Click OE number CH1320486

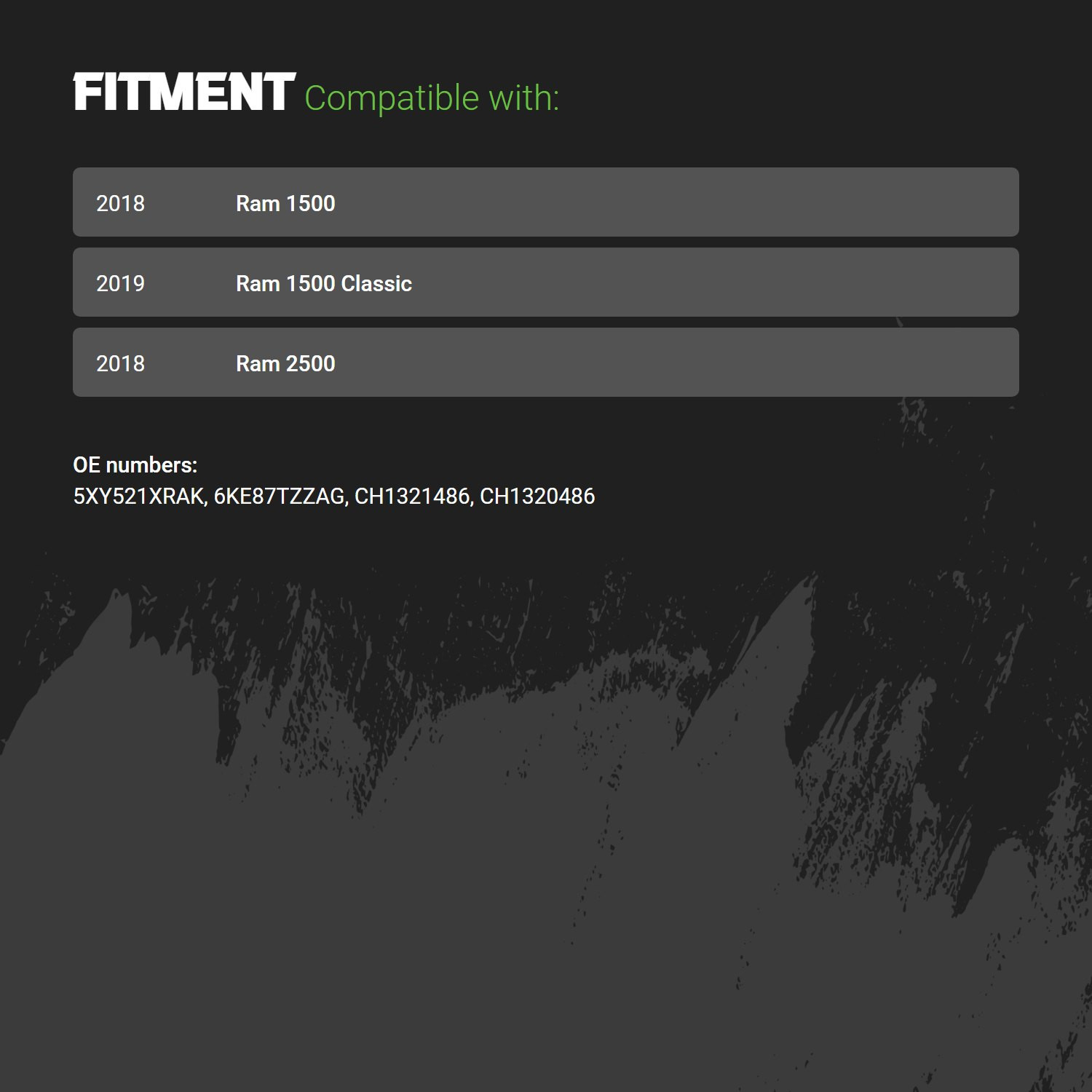pyautogui.click(x=537, y=496)
